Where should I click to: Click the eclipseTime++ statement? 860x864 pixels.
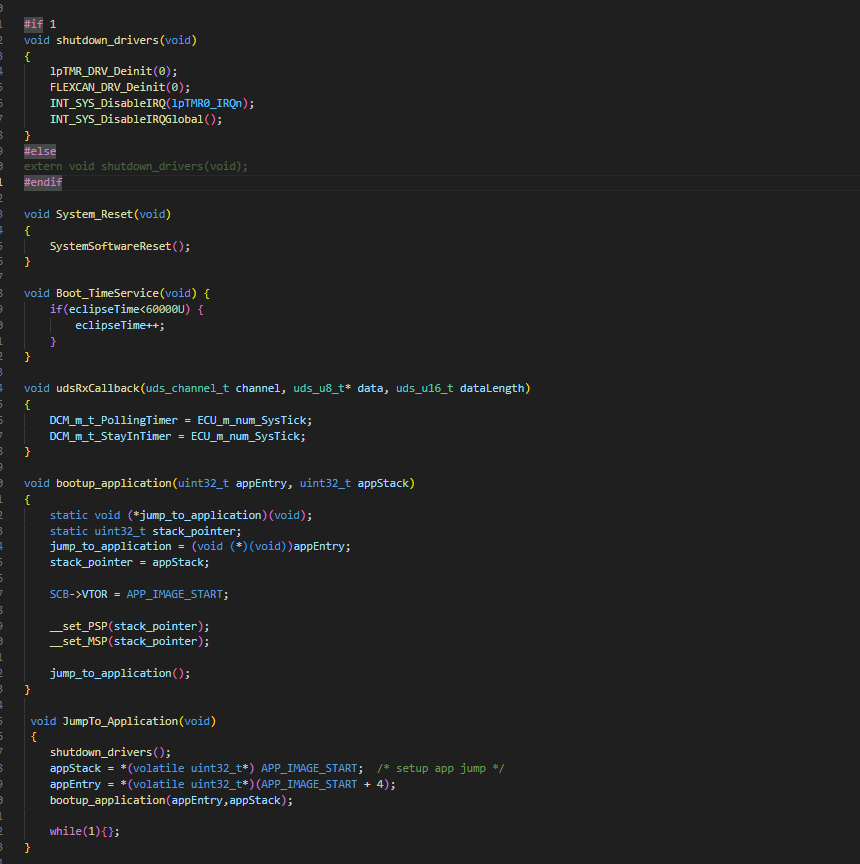click(x=119, y=325)
